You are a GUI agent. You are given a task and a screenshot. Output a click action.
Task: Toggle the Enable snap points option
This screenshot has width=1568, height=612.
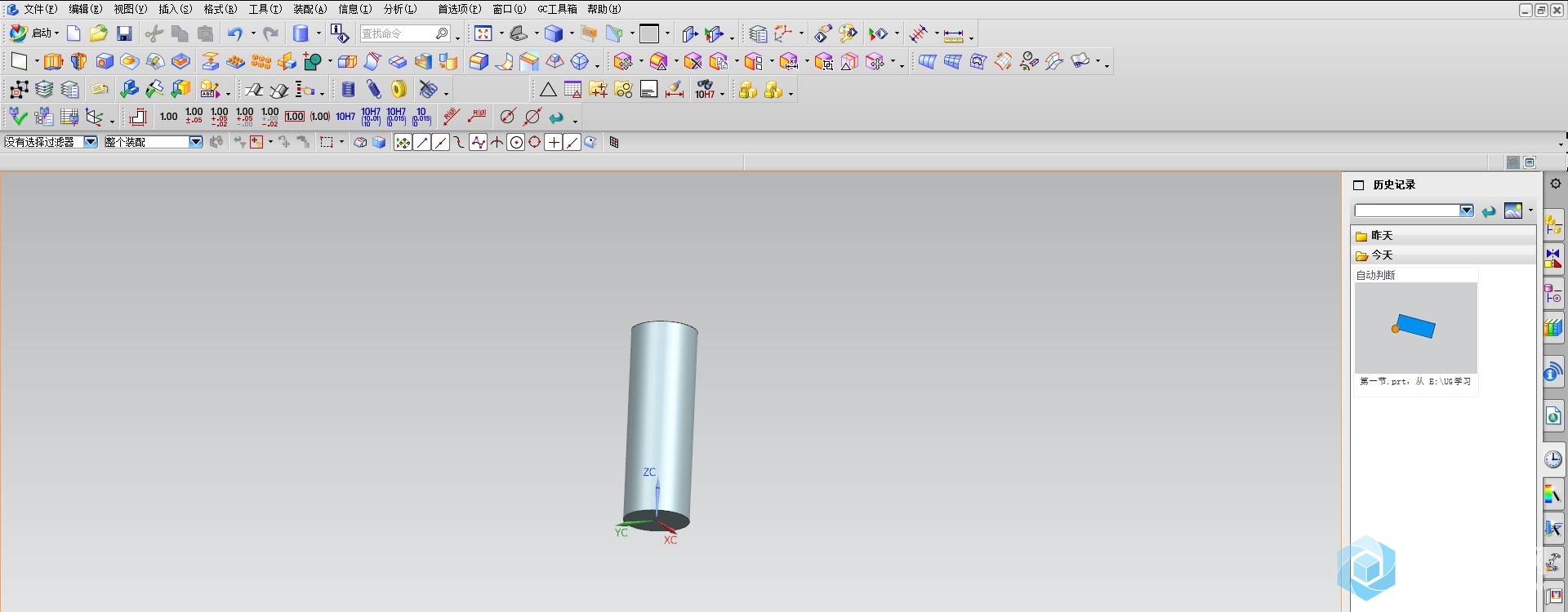(403, 142)
